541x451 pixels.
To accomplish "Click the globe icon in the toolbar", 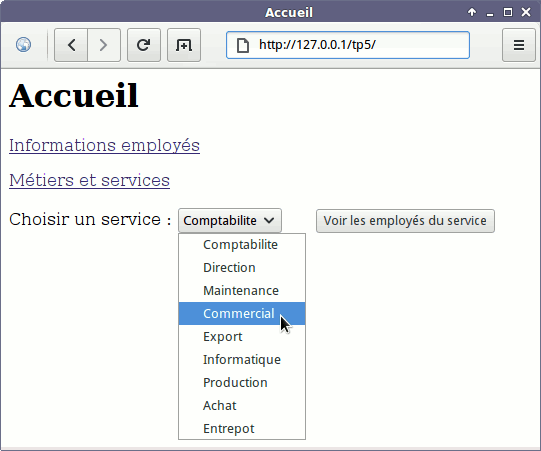I will click(x=23, y=45).
